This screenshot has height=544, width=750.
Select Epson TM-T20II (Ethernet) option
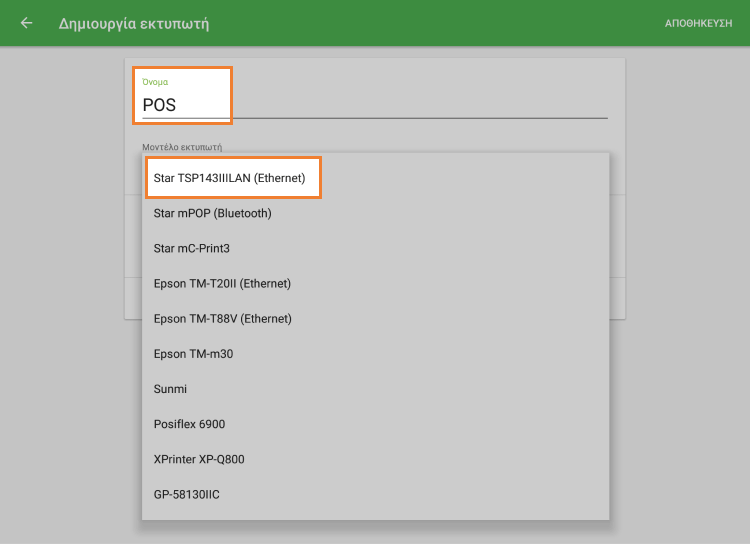tap(222, 283)
